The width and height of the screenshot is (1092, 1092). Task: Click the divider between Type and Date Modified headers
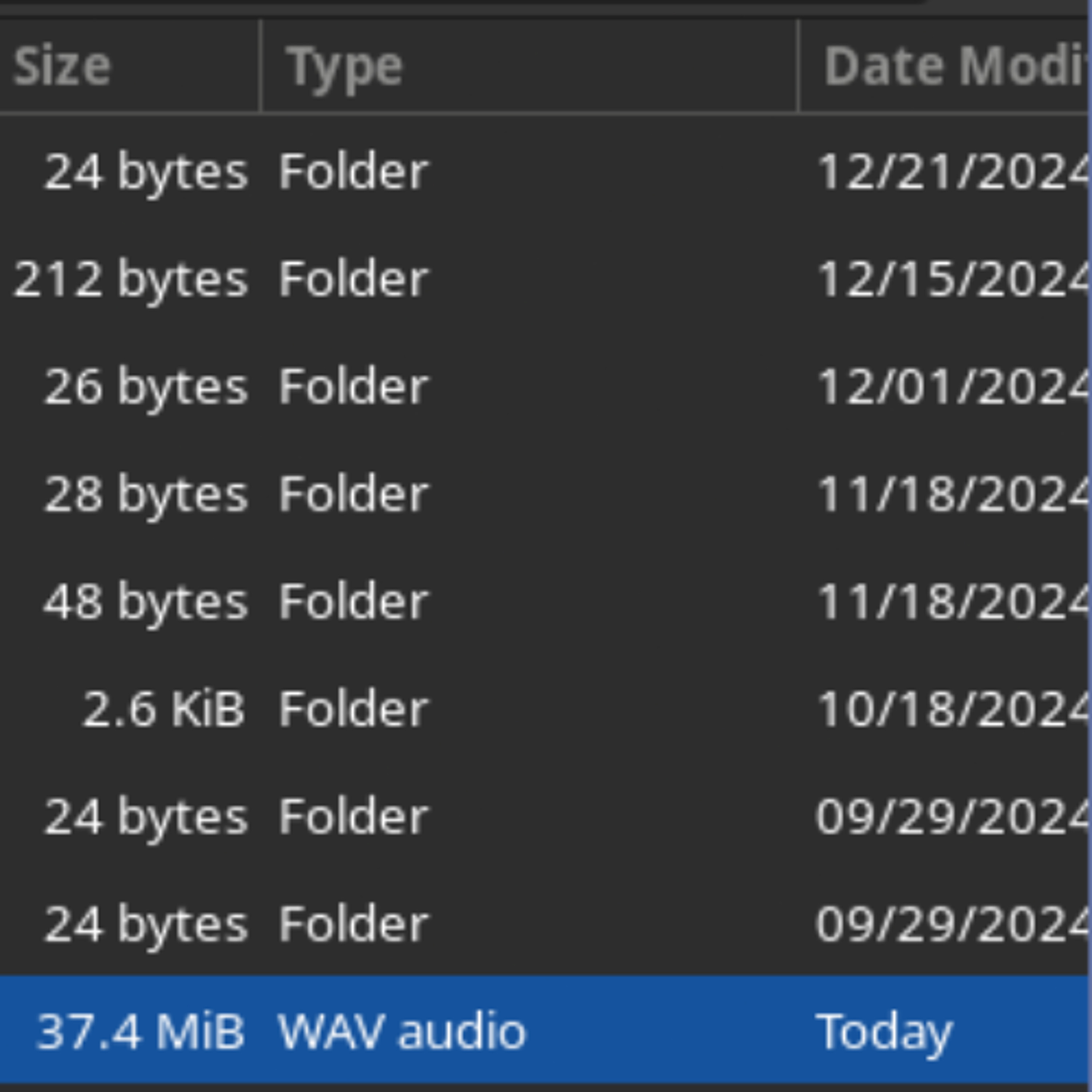click(x=799, y=66)
